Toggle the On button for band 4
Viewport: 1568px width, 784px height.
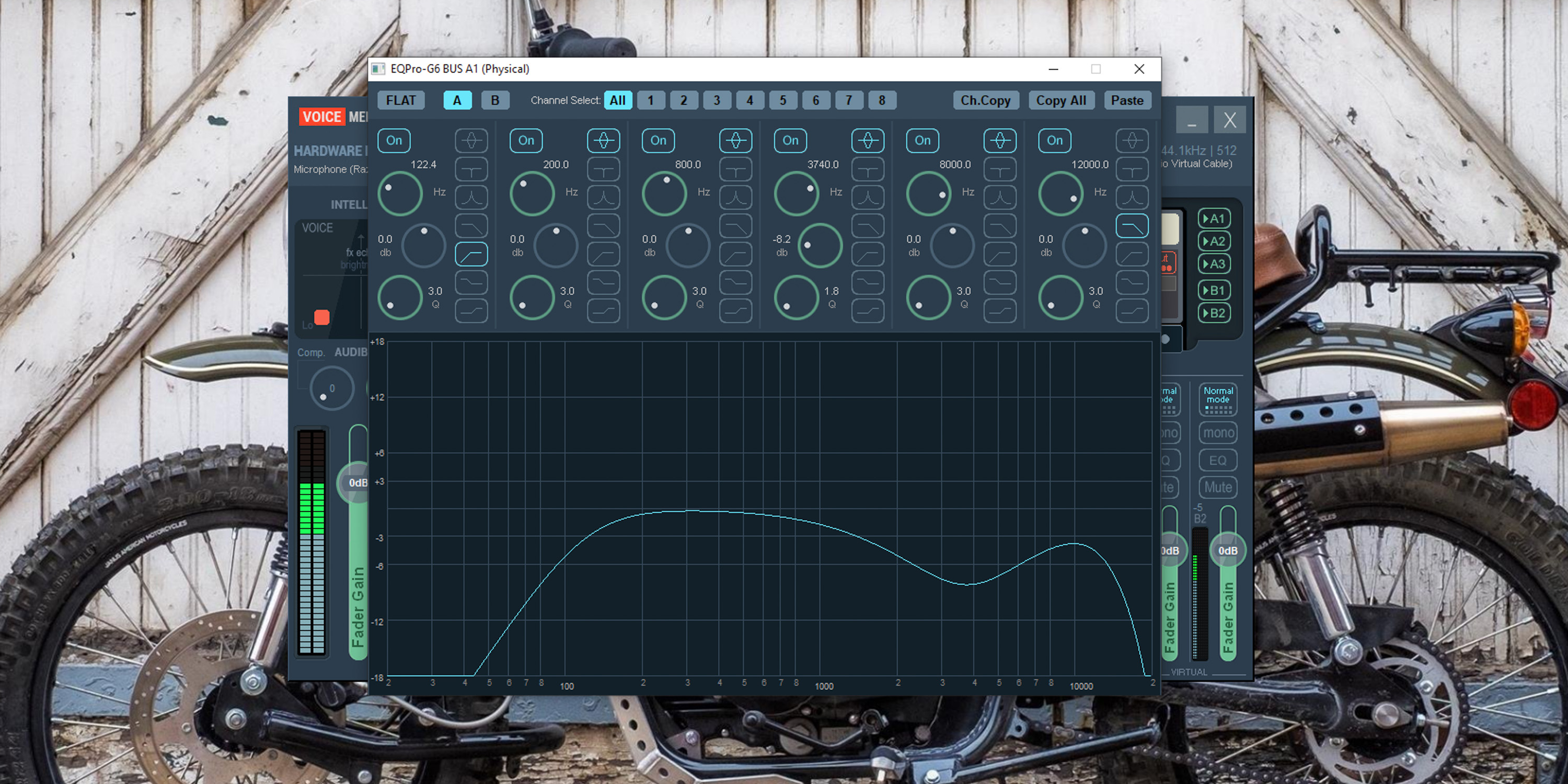[x=789, y=140]
